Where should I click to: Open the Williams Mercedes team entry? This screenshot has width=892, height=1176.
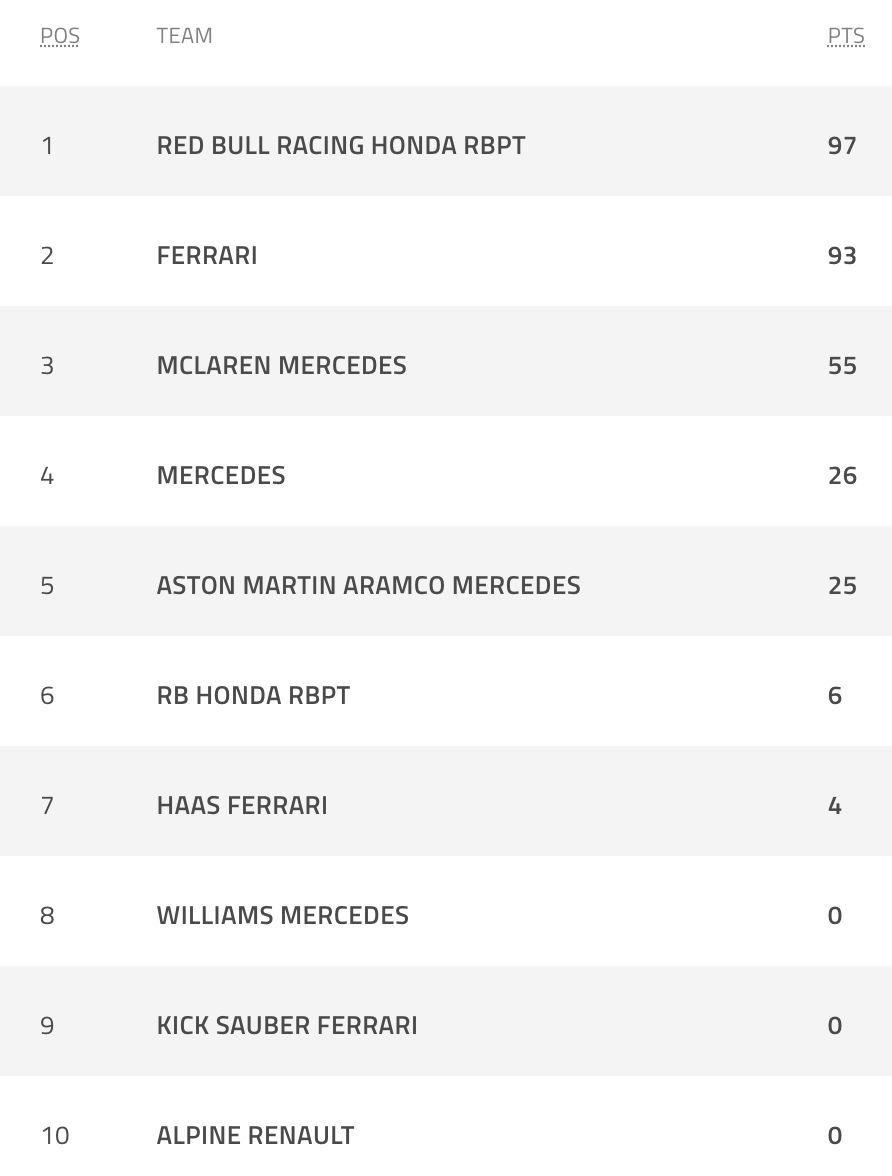pos(283,916)
